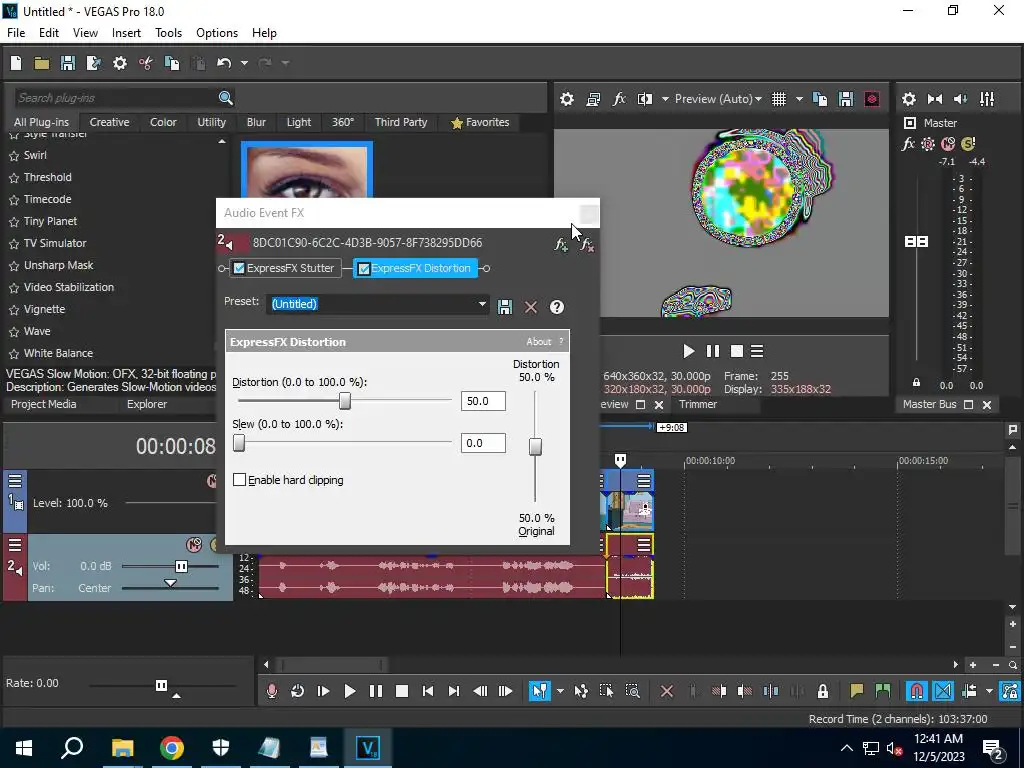Click the Zoom Edit Tool magnifier selection

click(x=632, y=691)
